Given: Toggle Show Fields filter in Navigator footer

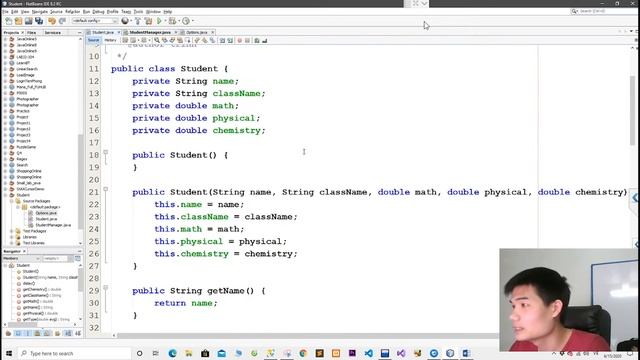Looking at the screenshot, I should pyautogui.click(x=18, y=333).
